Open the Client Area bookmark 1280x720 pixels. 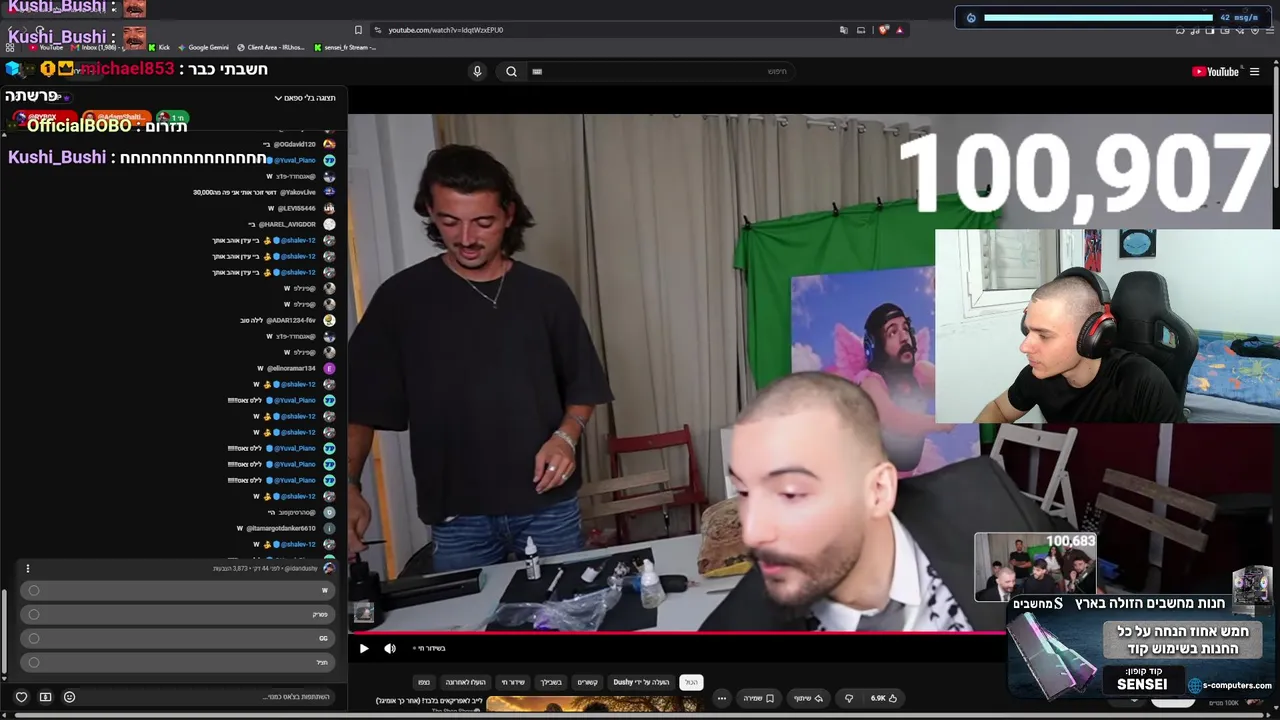(270, 47)
